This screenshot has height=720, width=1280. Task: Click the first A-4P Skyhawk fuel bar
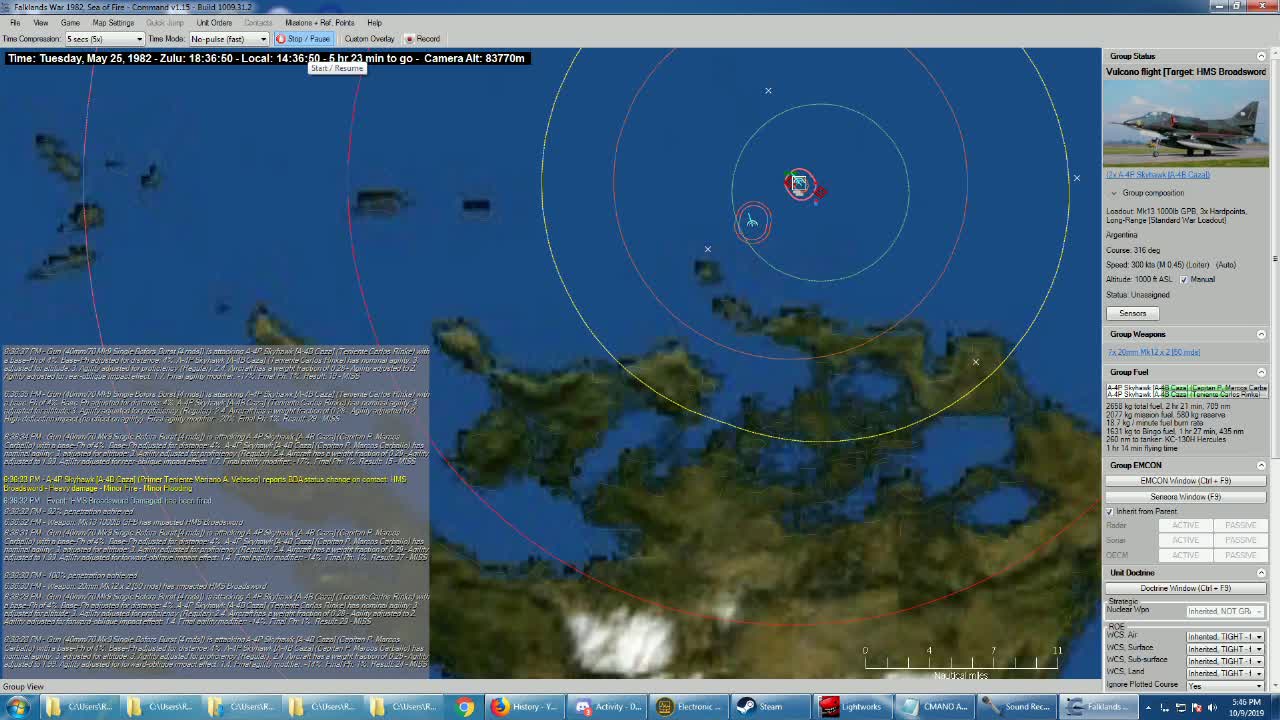pyautogui.click(x=1186, y=388)
